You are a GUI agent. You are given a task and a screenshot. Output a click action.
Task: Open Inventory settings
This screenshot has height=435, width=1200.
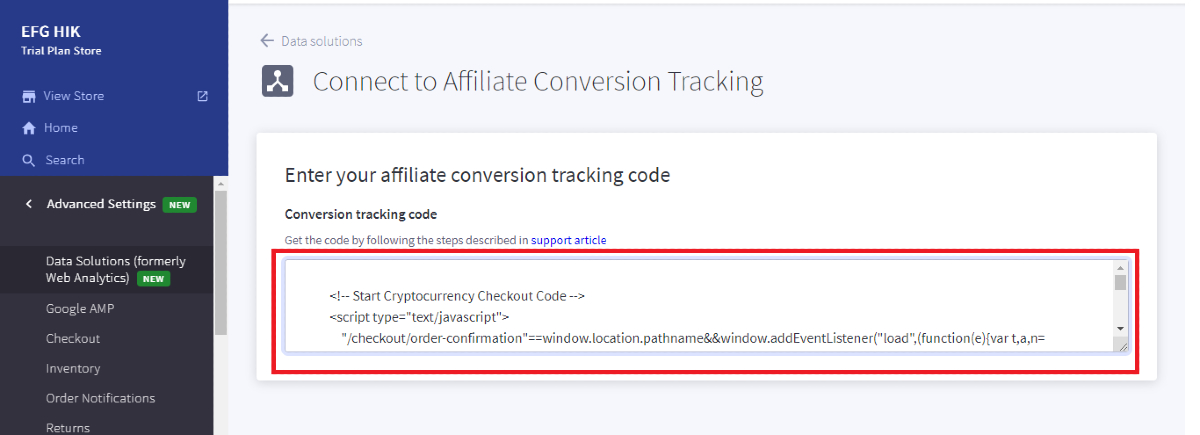pos(73,368)
